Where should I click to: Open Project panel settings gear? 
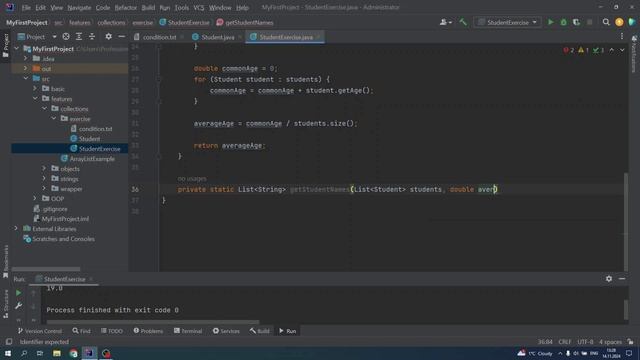click(108, 37)
